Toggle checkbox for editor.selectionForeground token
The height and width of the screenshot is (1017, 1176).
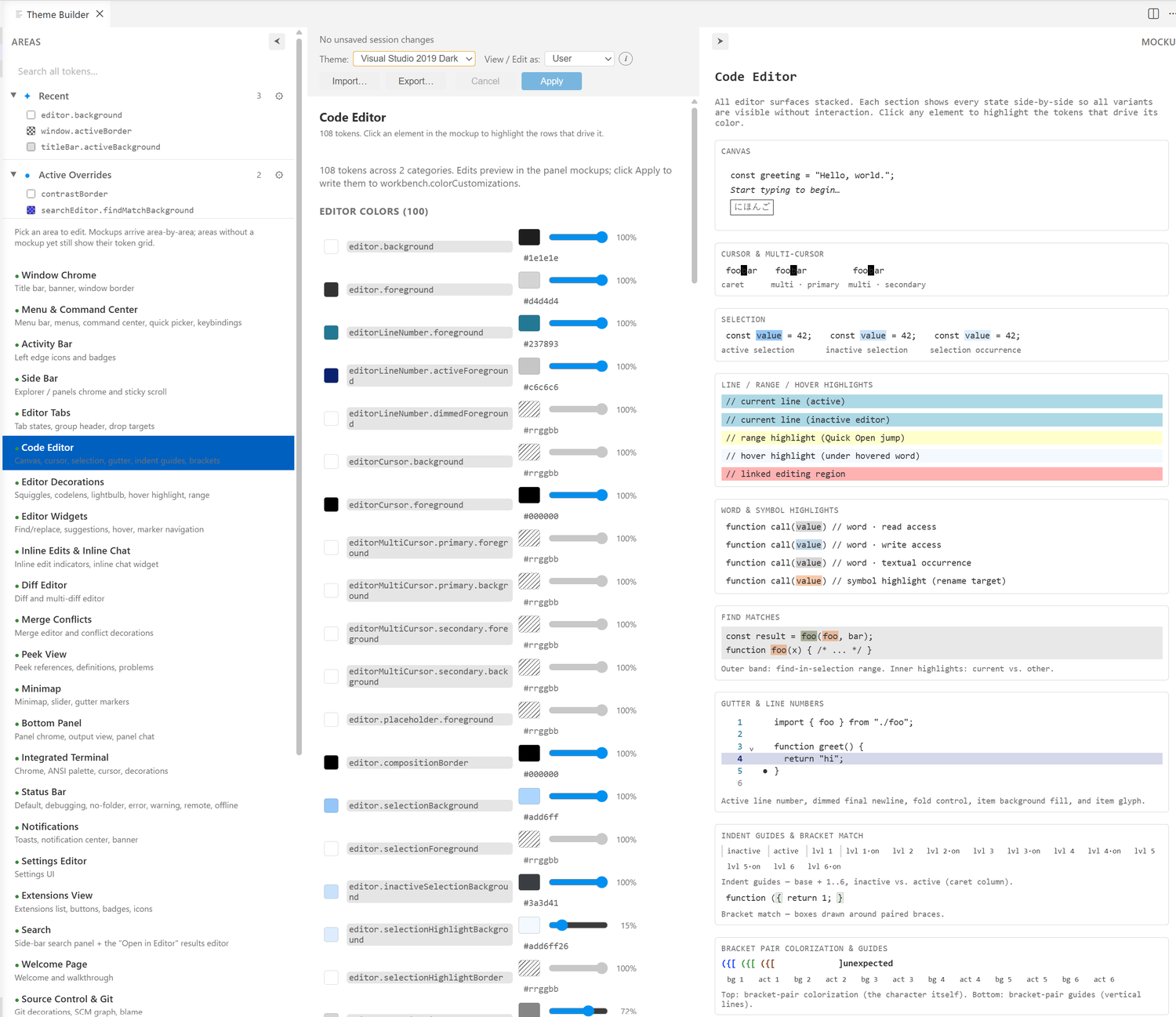[x=332, y=848]
